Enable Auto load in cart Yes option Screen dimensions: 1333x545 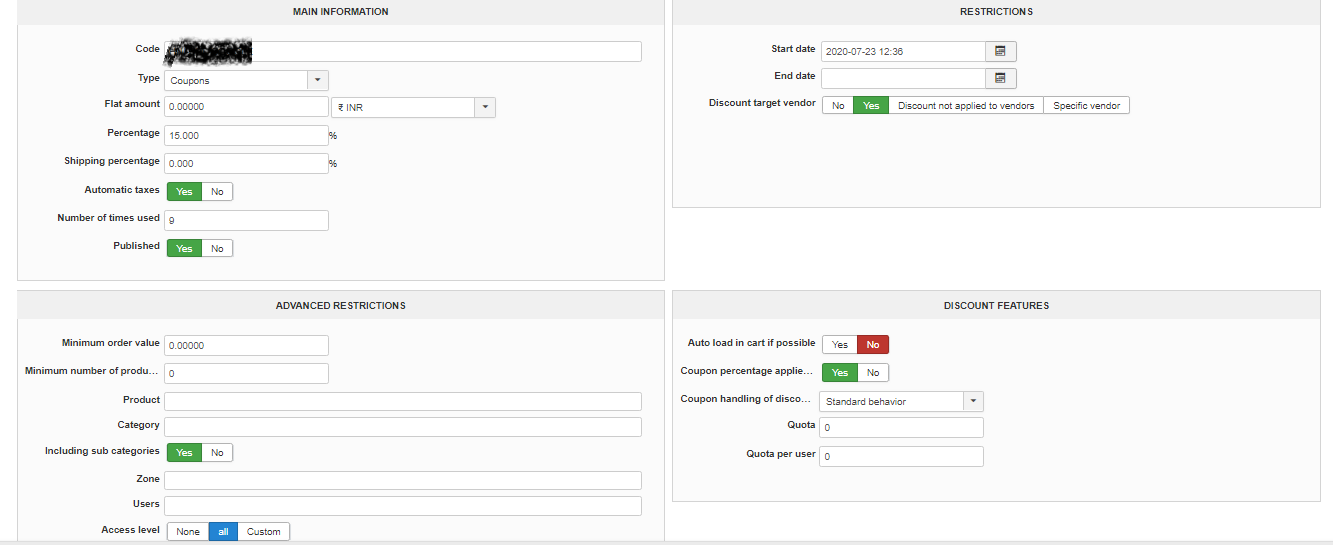(840, 344)
